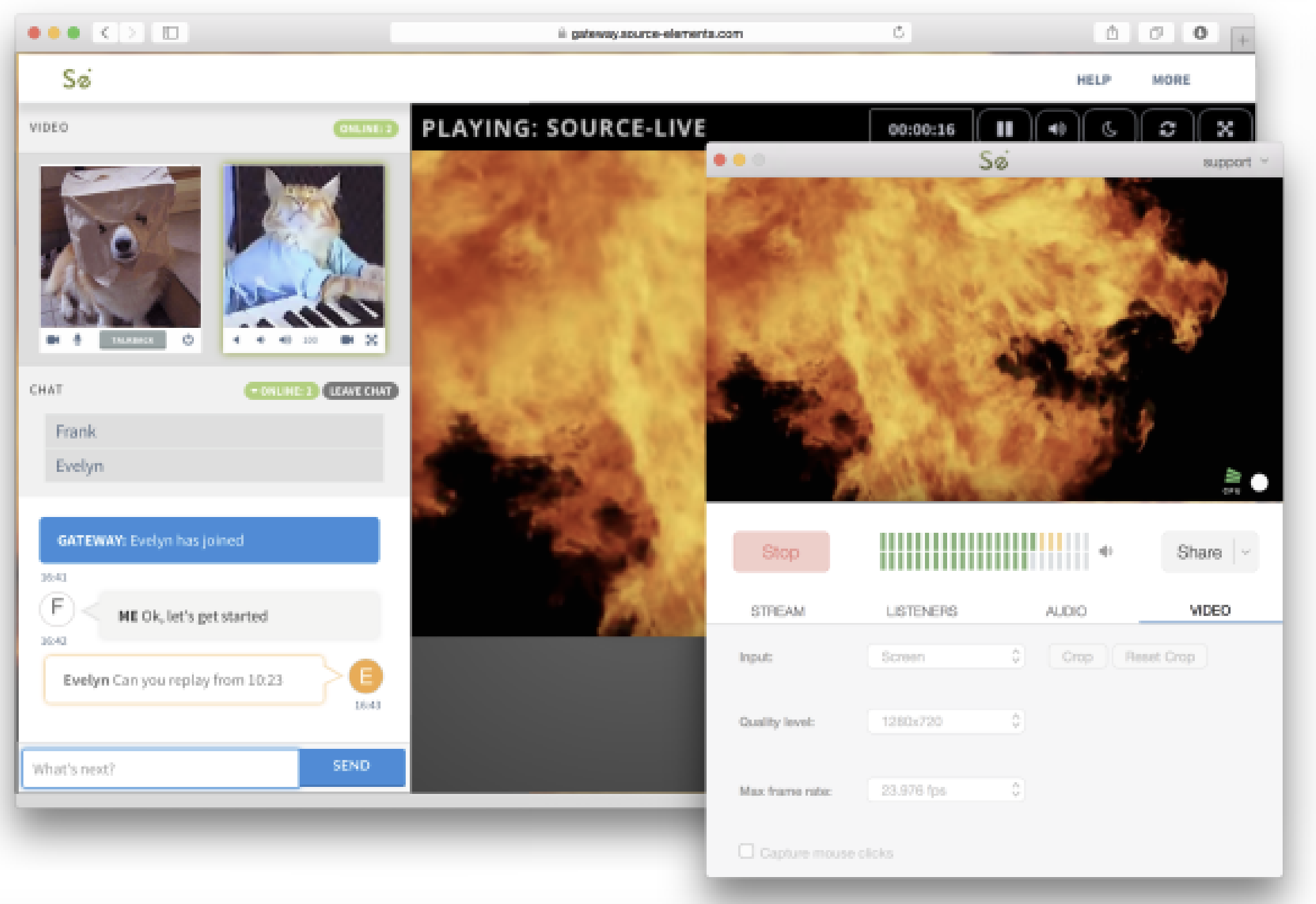Viewport: 1316px width, 904px height.
Task: Open the Input source dropdown set to Screen
Action: (x=946, y=656)
